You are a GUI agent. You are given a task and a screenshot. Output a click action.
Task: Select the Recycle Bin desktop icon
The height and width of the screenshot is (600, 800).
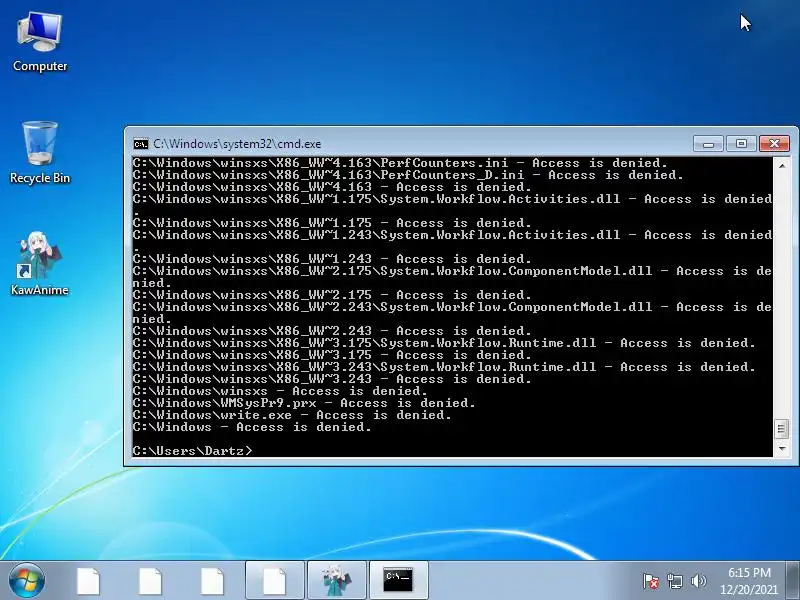tap(40, 152)
